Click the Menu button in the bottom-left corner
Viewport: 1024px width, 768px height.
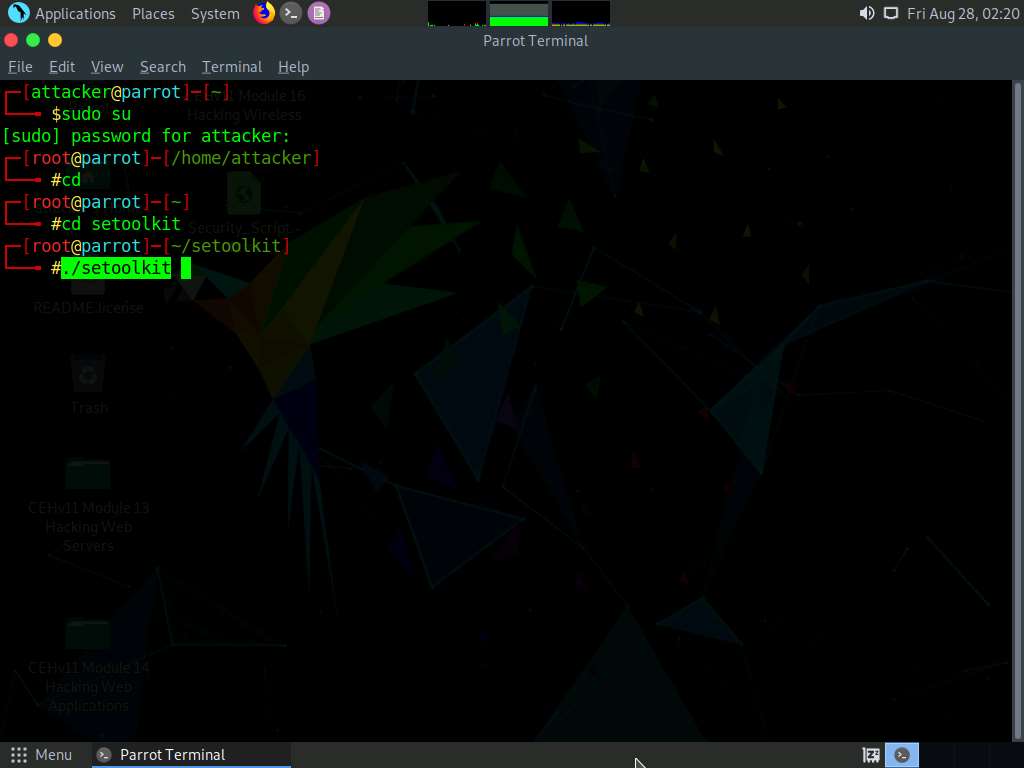click(x=42, y=754)
